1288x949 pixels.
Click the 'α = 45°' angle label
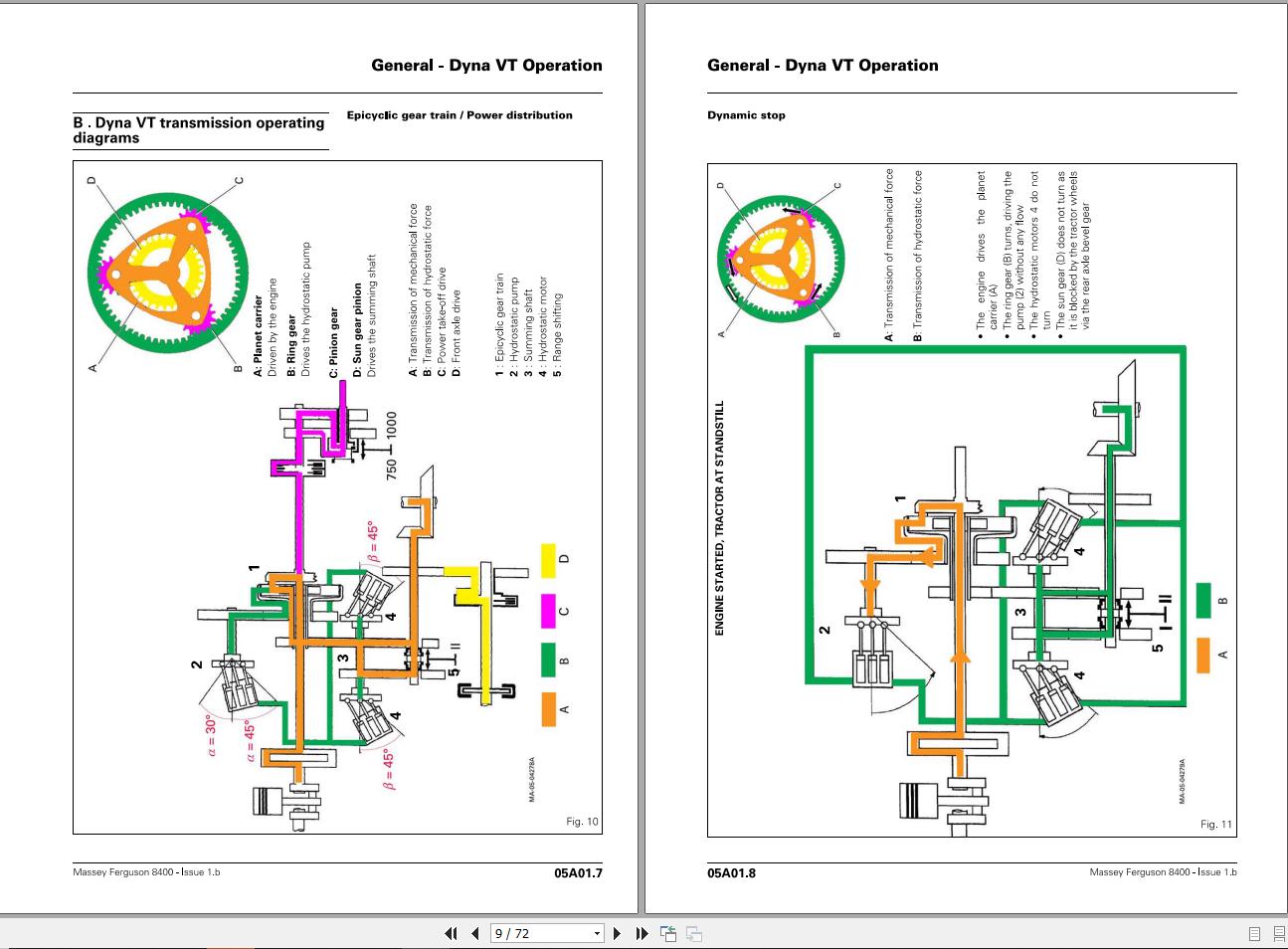point(250,740)
